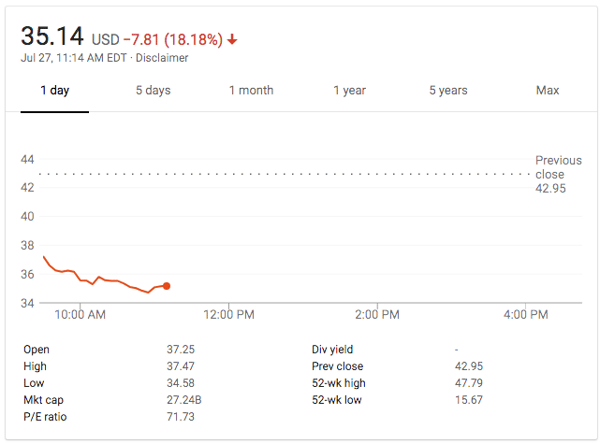The width and height of the screenshot is (600, 444).
Task: Switch to the 5 years tab
Action: click(448, 91)
